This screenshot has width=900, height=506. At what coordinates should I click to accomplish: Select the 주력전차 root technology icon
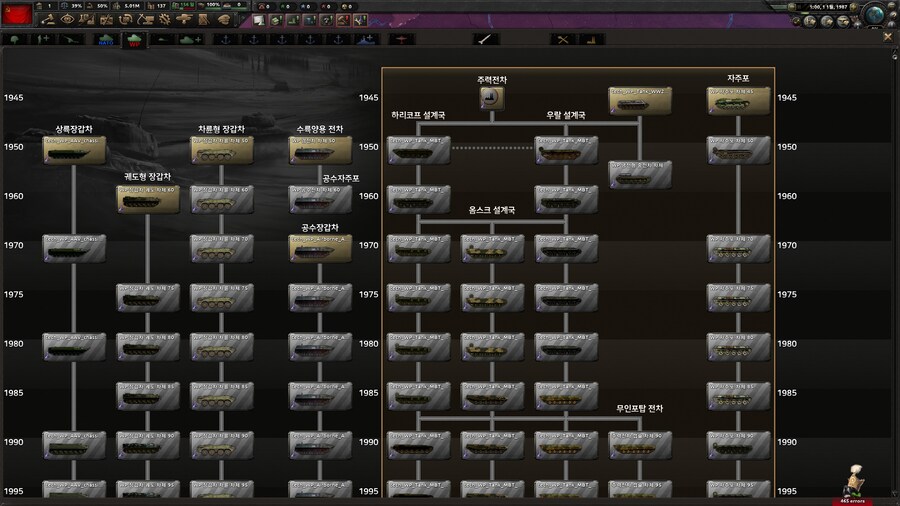click(x=490, y=97)
